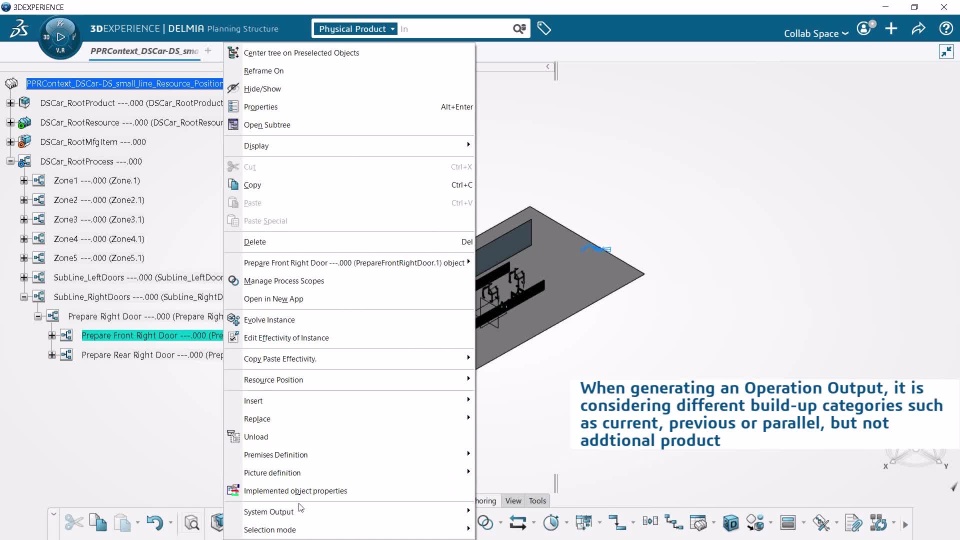Switch to the Tools toolbar tab
The width and height of the screenshot is (960, 540).
[538, 501]
